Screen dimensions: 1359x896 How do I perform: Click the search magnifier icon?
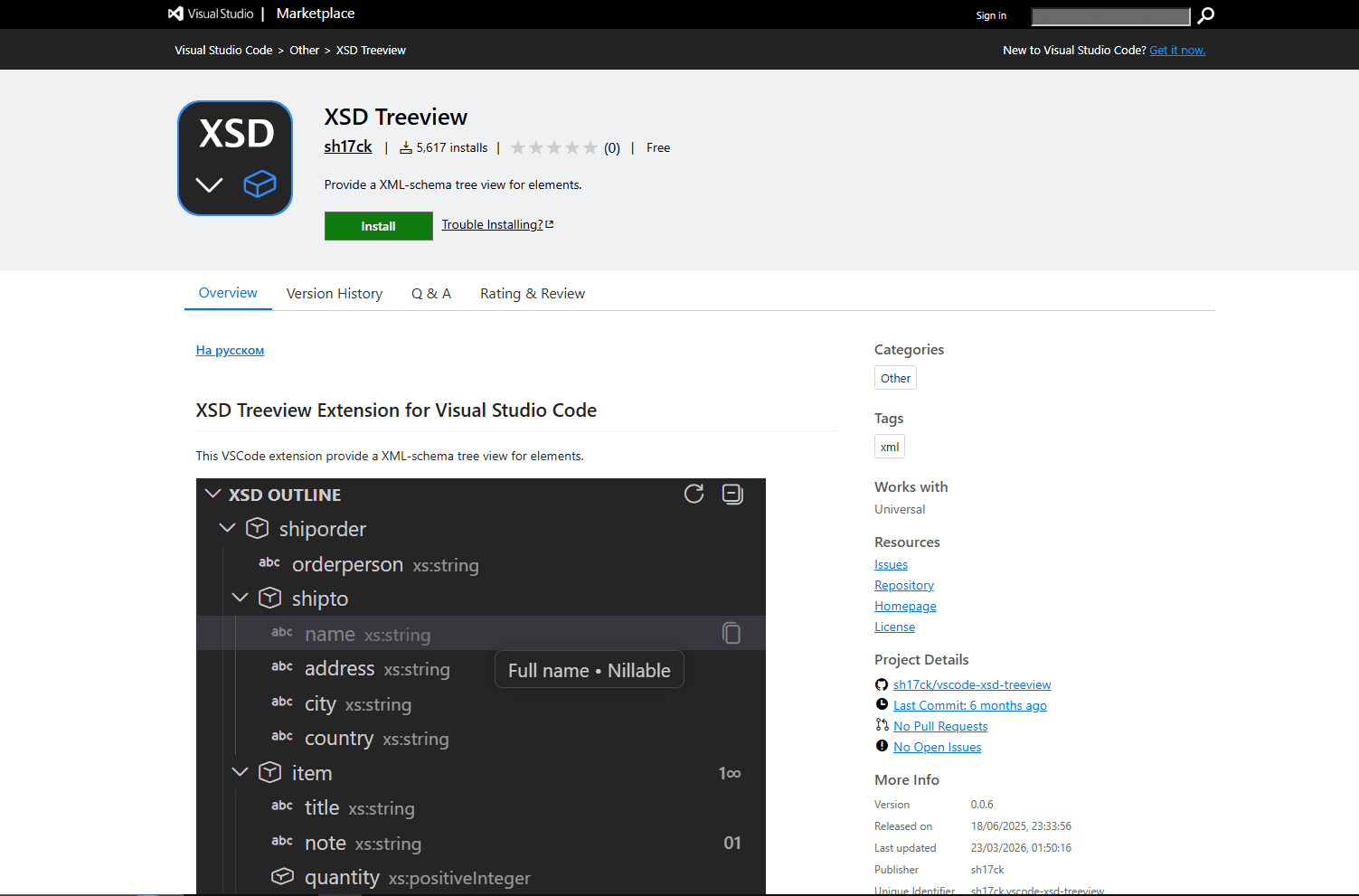pos(1205,15)
